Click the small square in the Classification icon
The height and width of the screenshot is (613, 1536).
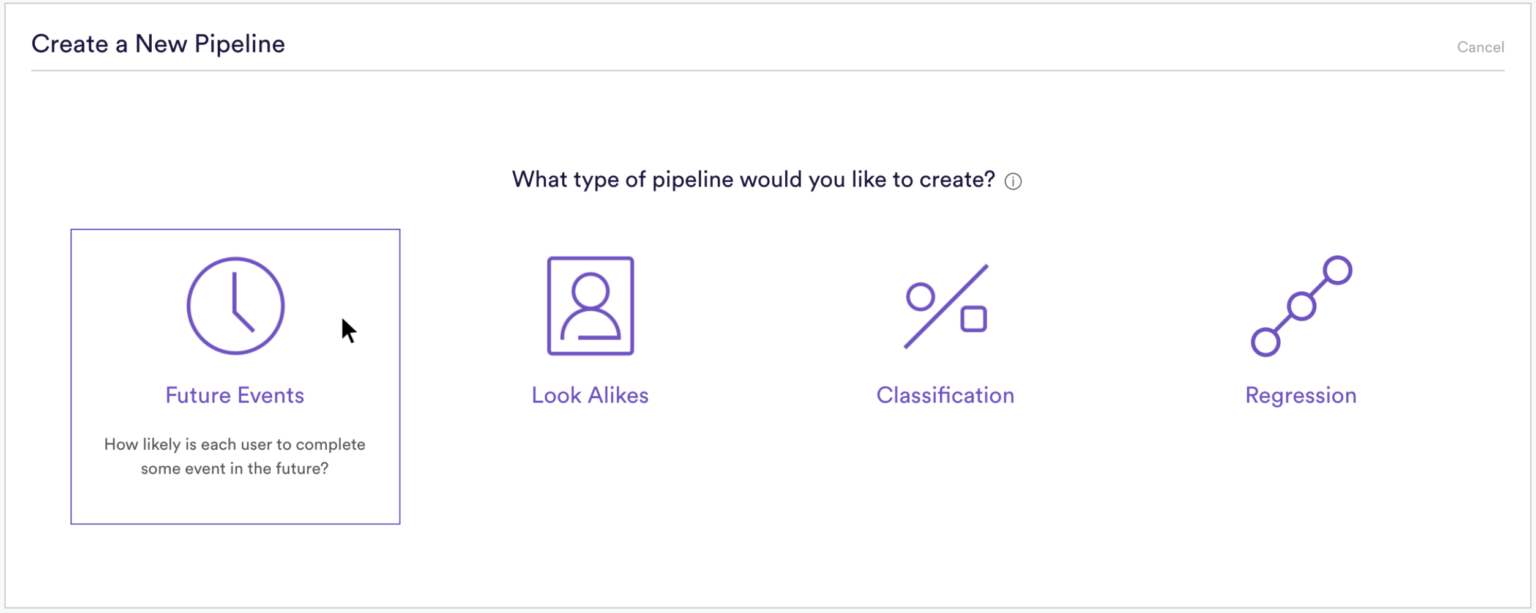pyautogui.click(x=972, y=320)
